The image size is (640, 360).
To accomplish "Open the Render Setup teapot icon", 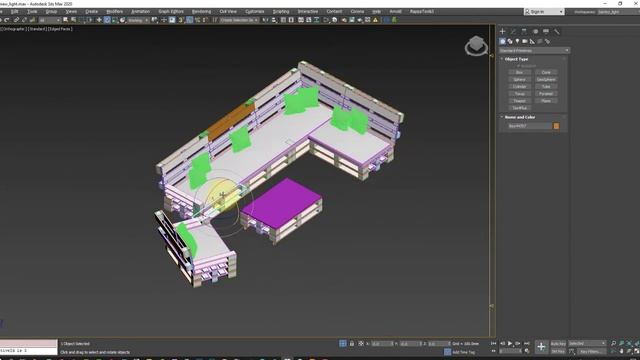I will pyautogui.click(x=344, y=20).
